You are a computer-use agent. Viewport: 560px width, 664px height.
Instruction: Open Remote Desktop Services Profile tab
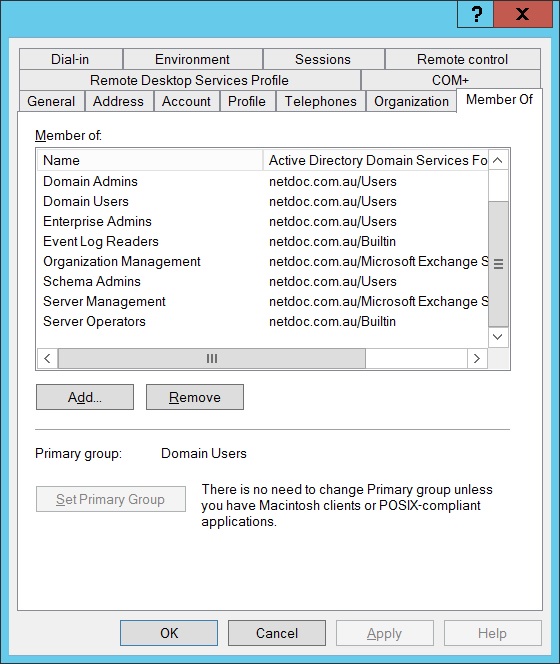tap(189, 80)
